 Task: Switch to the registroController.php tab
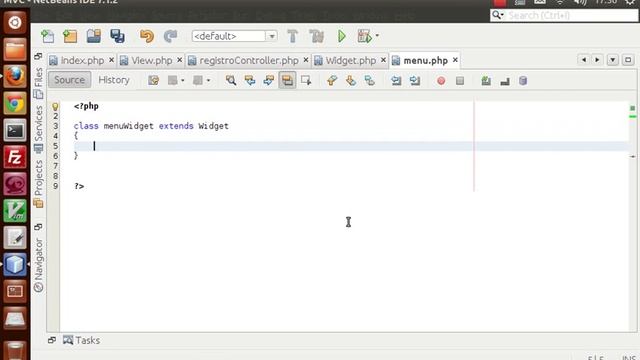[249, 60]
